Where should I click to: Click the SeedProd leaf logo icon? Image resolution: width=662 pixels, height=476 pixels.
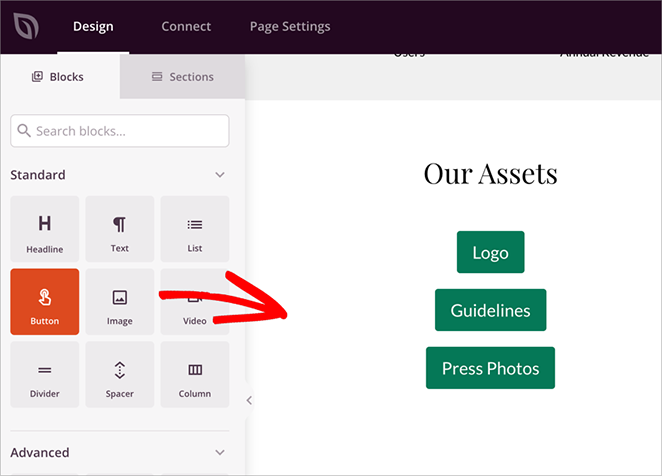click(x=21, y=25)
